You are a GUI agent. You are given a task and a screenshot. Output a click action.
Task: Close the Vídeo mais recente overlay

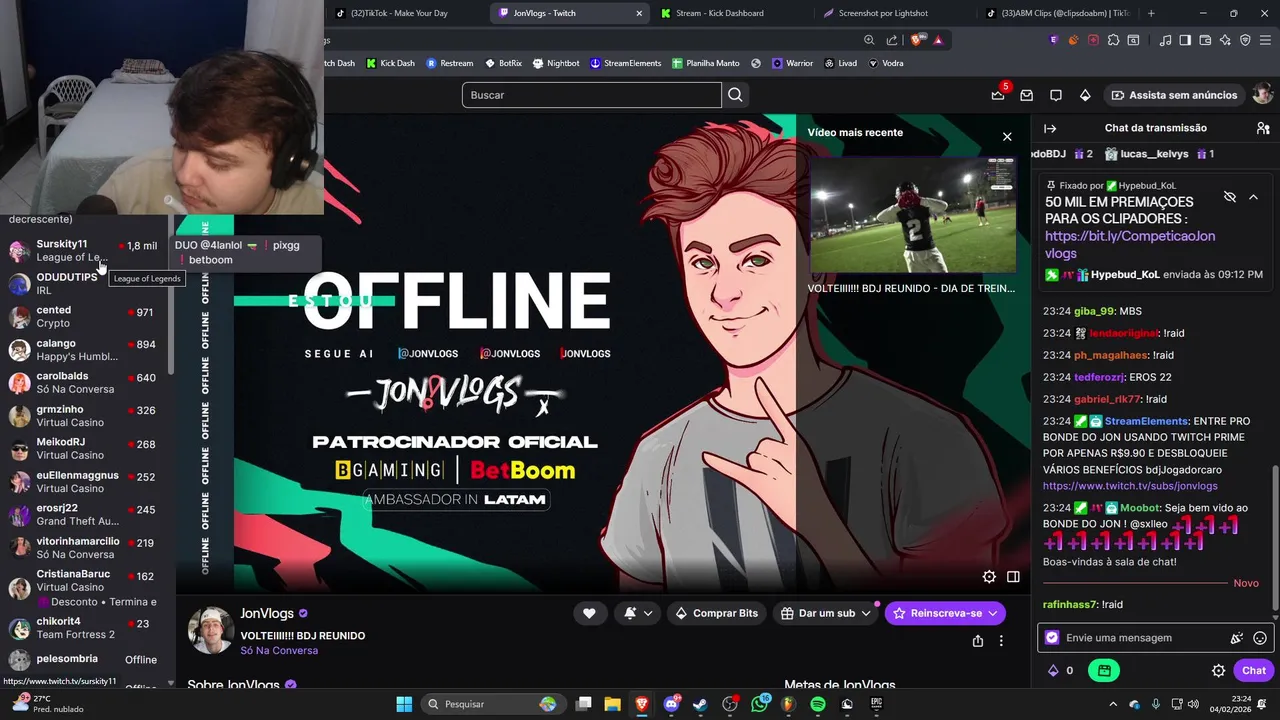pos(1007,137)
